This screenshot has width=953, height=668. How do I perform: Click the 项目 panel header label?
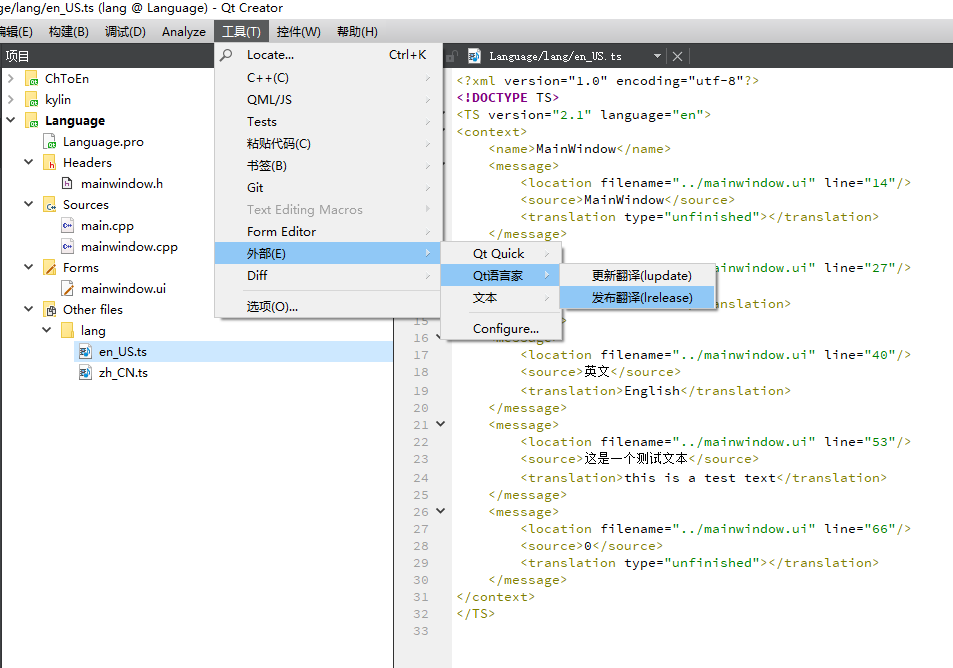[x=17, y=56]
